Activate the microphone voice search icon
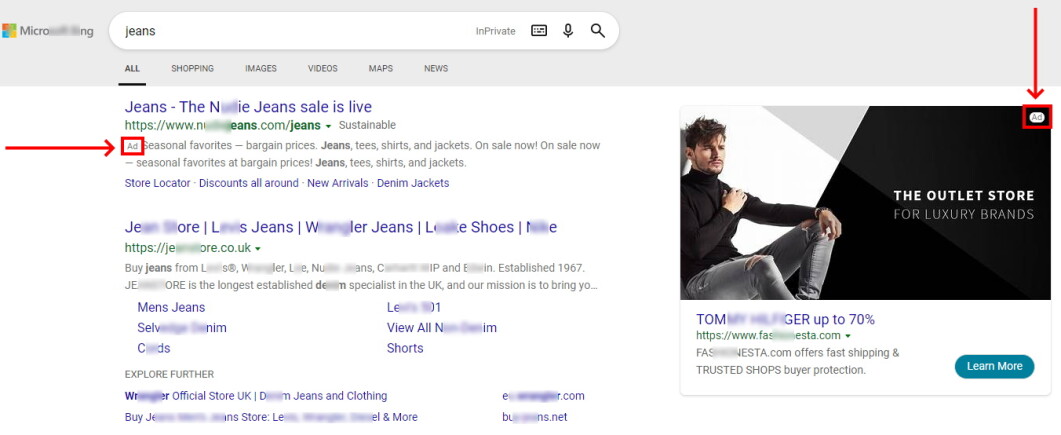The image size is (1061, 435). tap(568, 30)
